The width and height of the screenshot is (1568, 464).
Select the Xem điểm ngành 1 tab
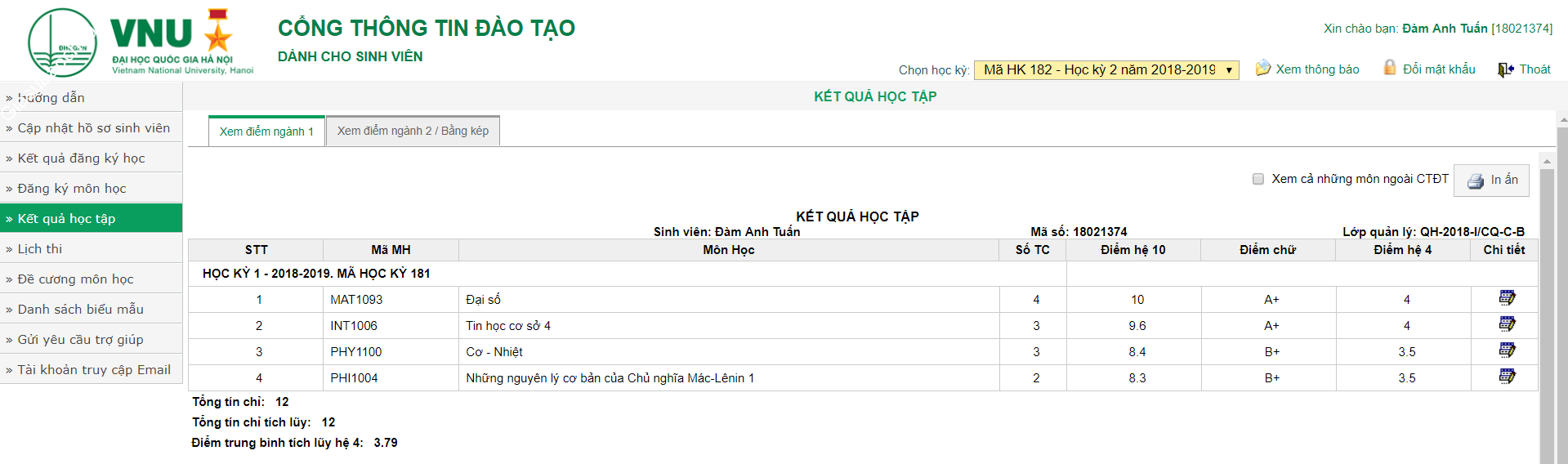(266, 132)
